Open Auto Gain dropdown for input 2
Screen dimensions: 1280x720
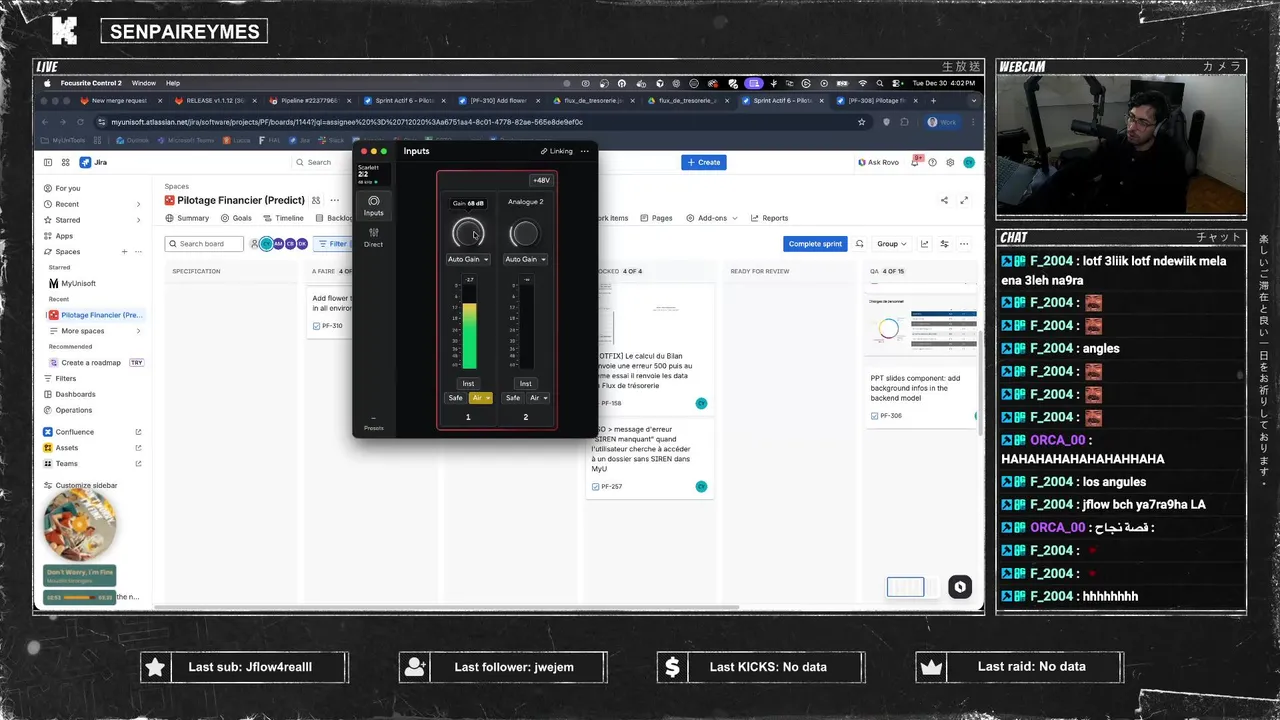(525, 259)
